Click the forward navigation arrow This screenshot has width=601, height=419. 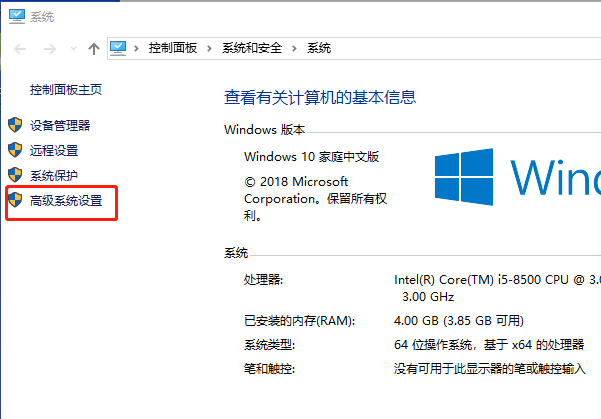click(49, 49)
